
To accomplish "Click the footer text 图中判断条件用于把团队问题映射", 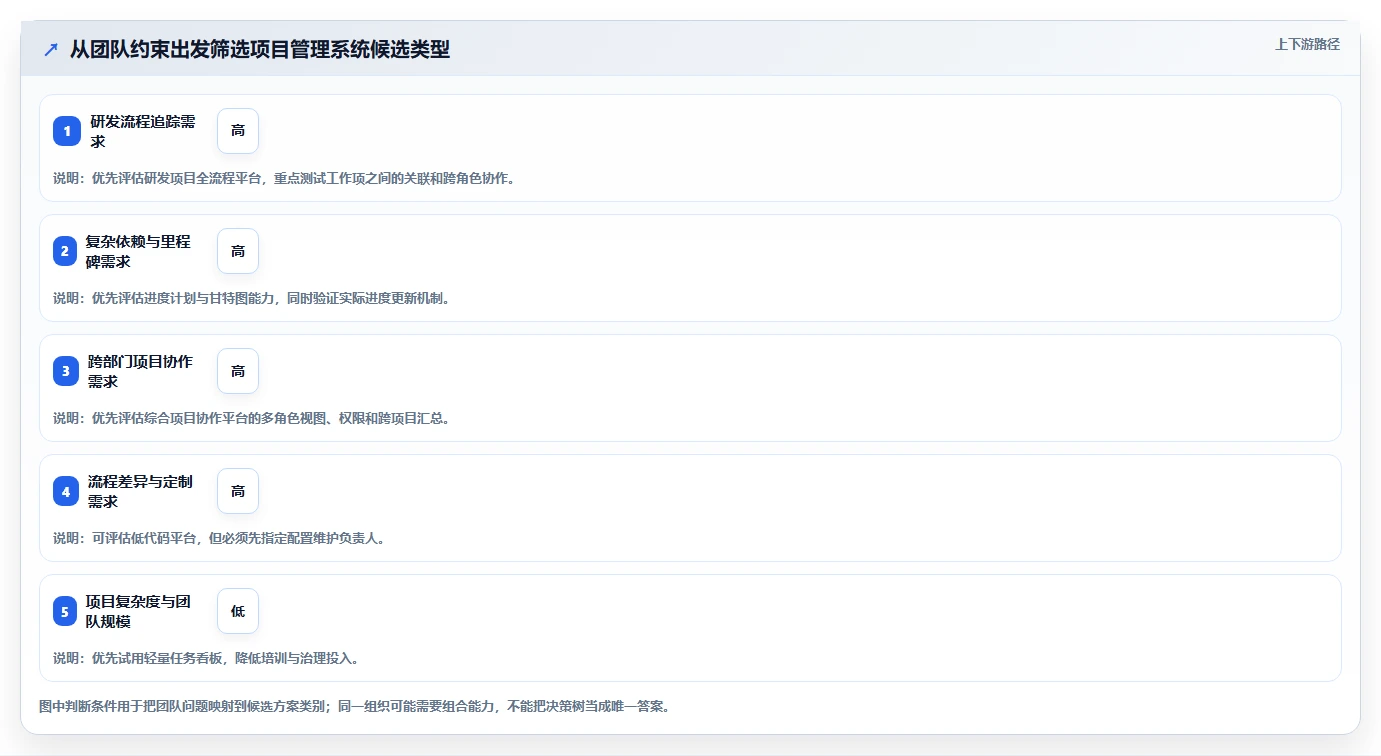I will [354, 706].
